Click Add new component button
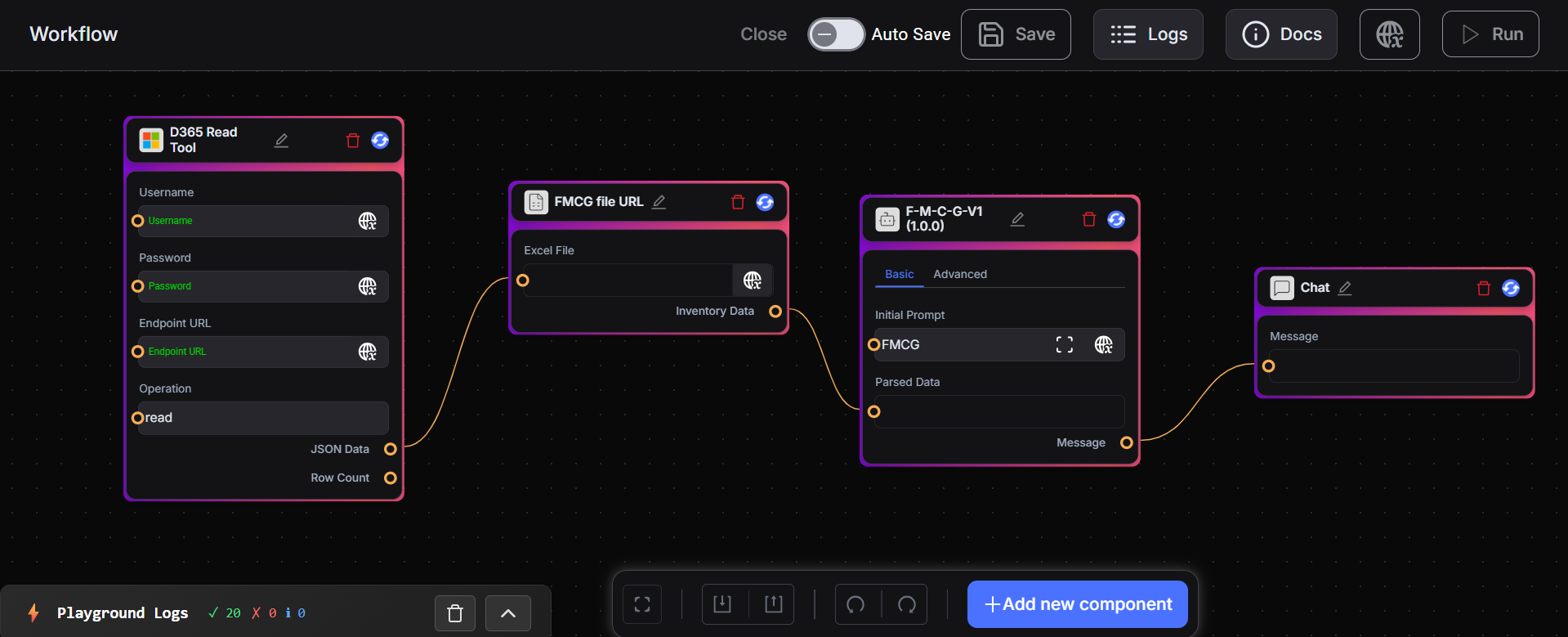Viewport: 1568px width, 637px height. [x=1077, y=604]
